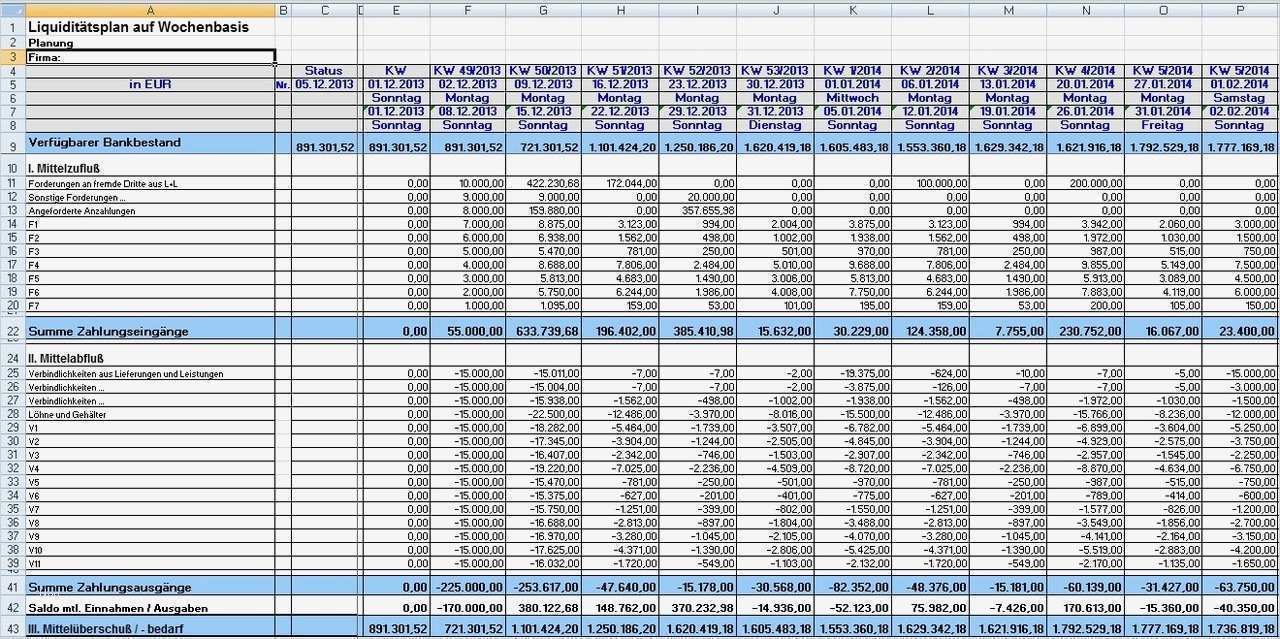Image resolution: width=1280 pixels, height=639 pixels.
Task: Click the value '200.000,00'
Action: click(1094, 185)
